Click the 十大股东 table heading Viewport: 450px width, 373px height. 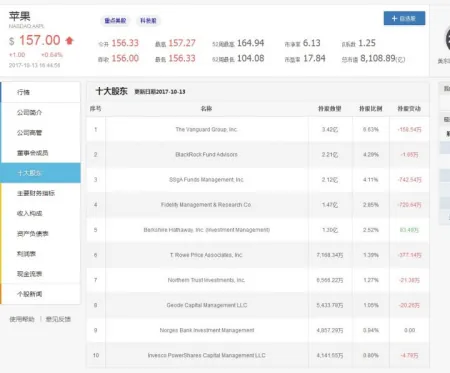[x=112, y=91]
